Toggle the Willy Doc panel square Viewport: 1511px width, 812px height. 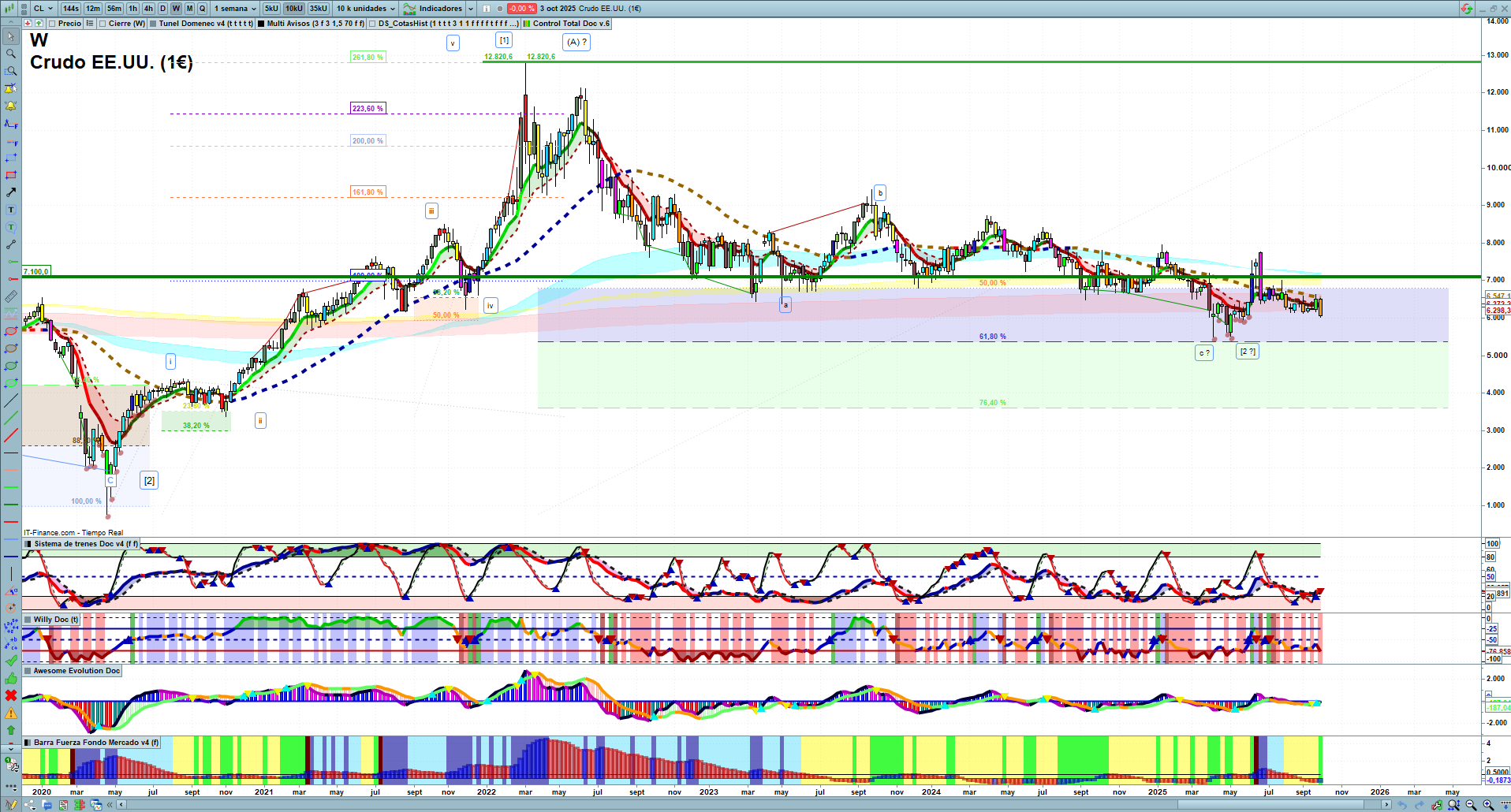pyautogui.click(x=28, y=620)
